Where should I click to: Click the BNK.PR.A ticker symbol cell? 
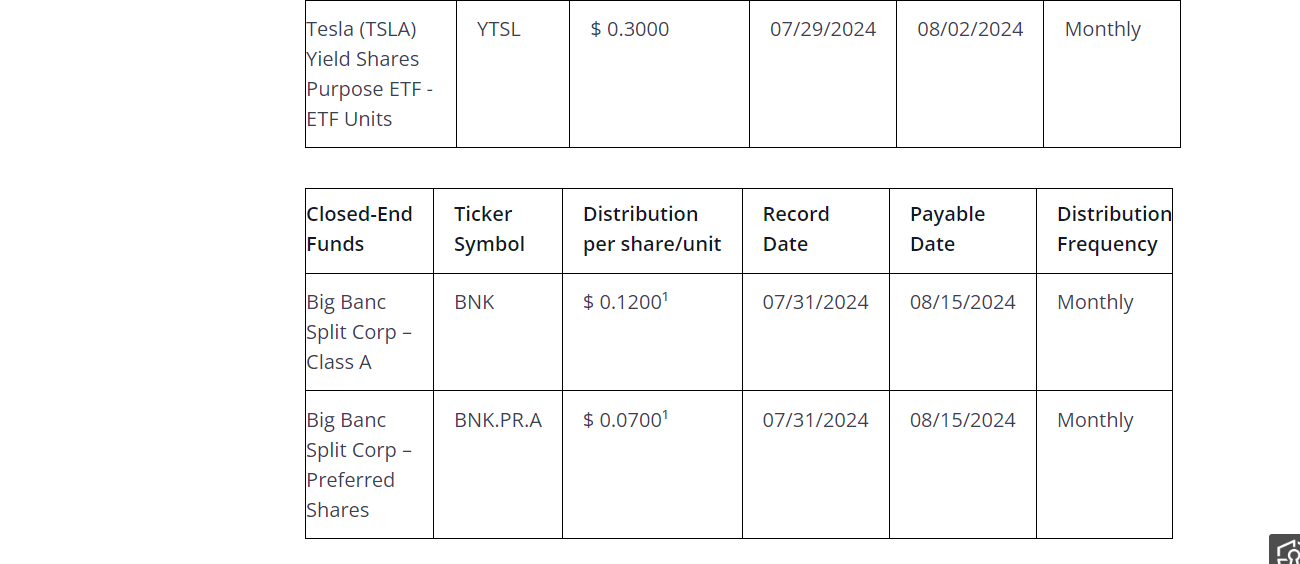(x=498, y=420)
